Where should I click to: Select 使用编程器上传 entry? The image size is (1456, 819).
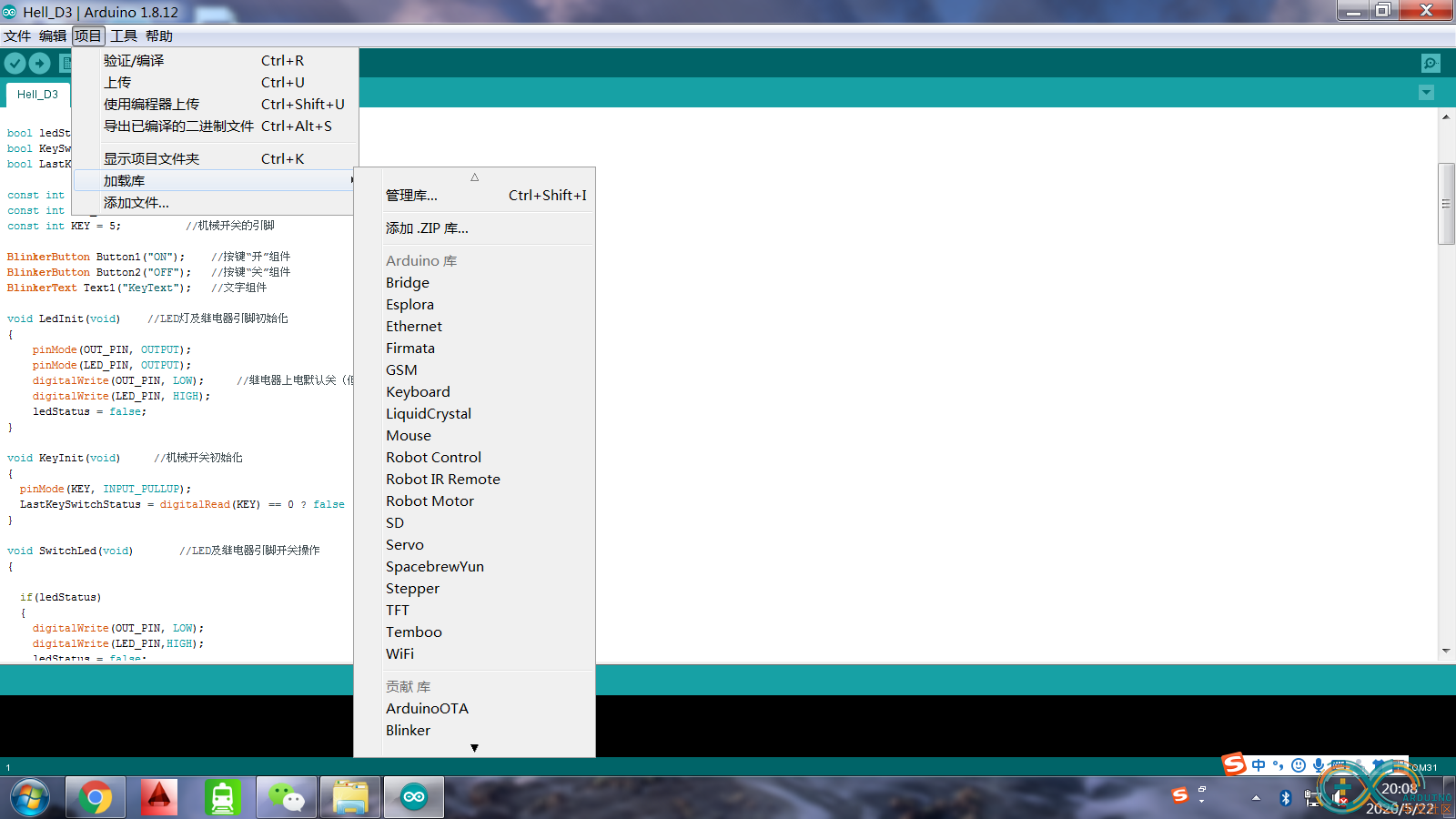[x=216, y=105]
